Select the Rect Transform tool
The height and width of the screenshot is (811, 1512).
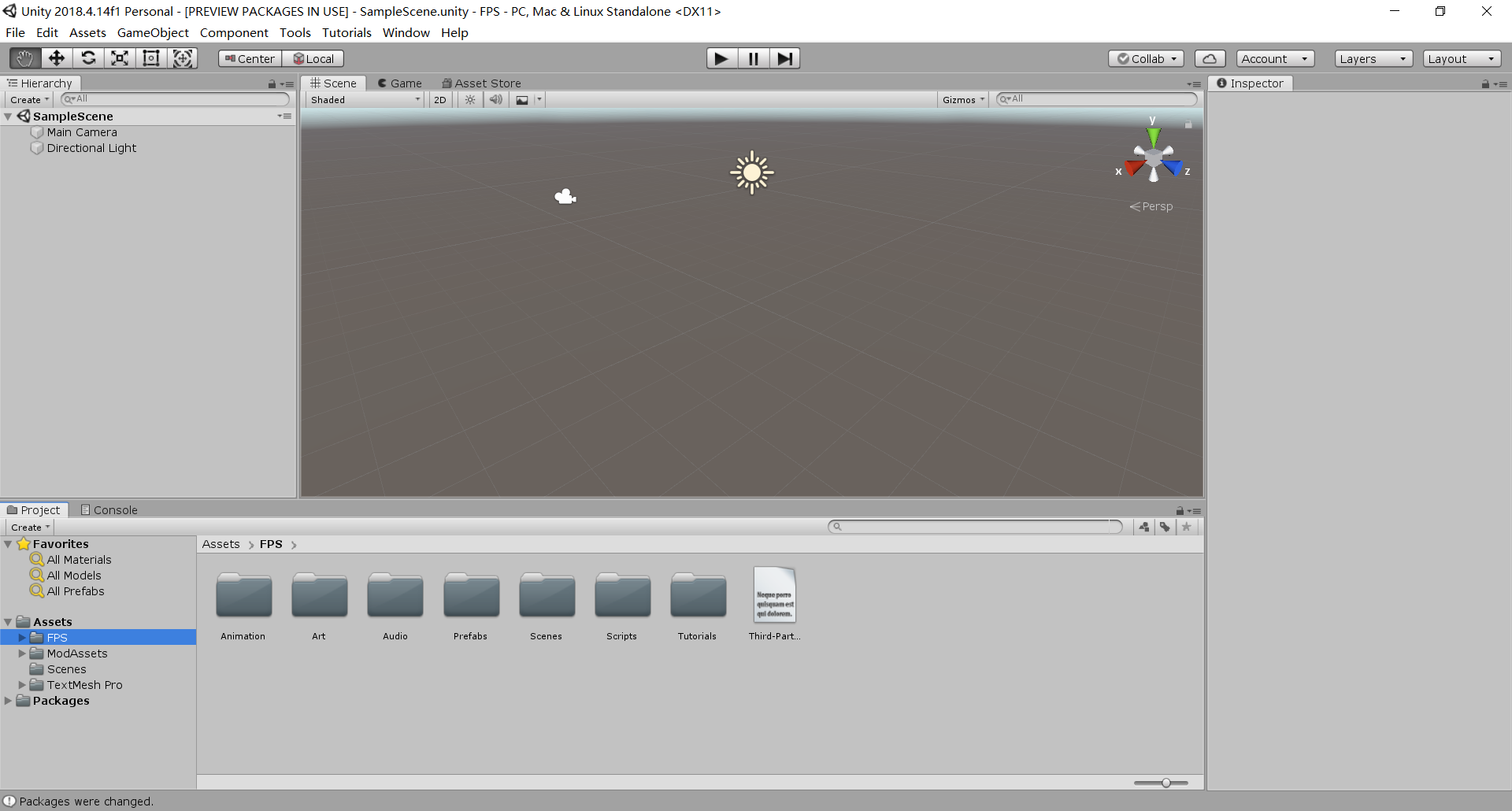pyautogui.click(x=150, y=57)
